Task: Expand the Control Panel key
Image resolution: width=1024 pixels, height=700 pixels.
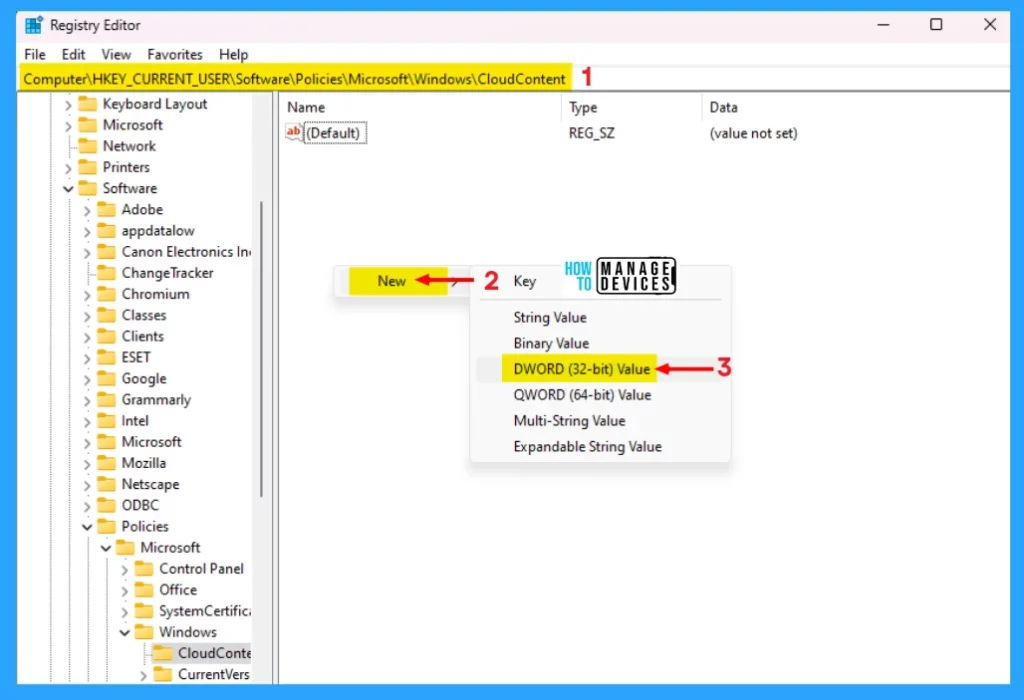Action: (x=125, y=569)
